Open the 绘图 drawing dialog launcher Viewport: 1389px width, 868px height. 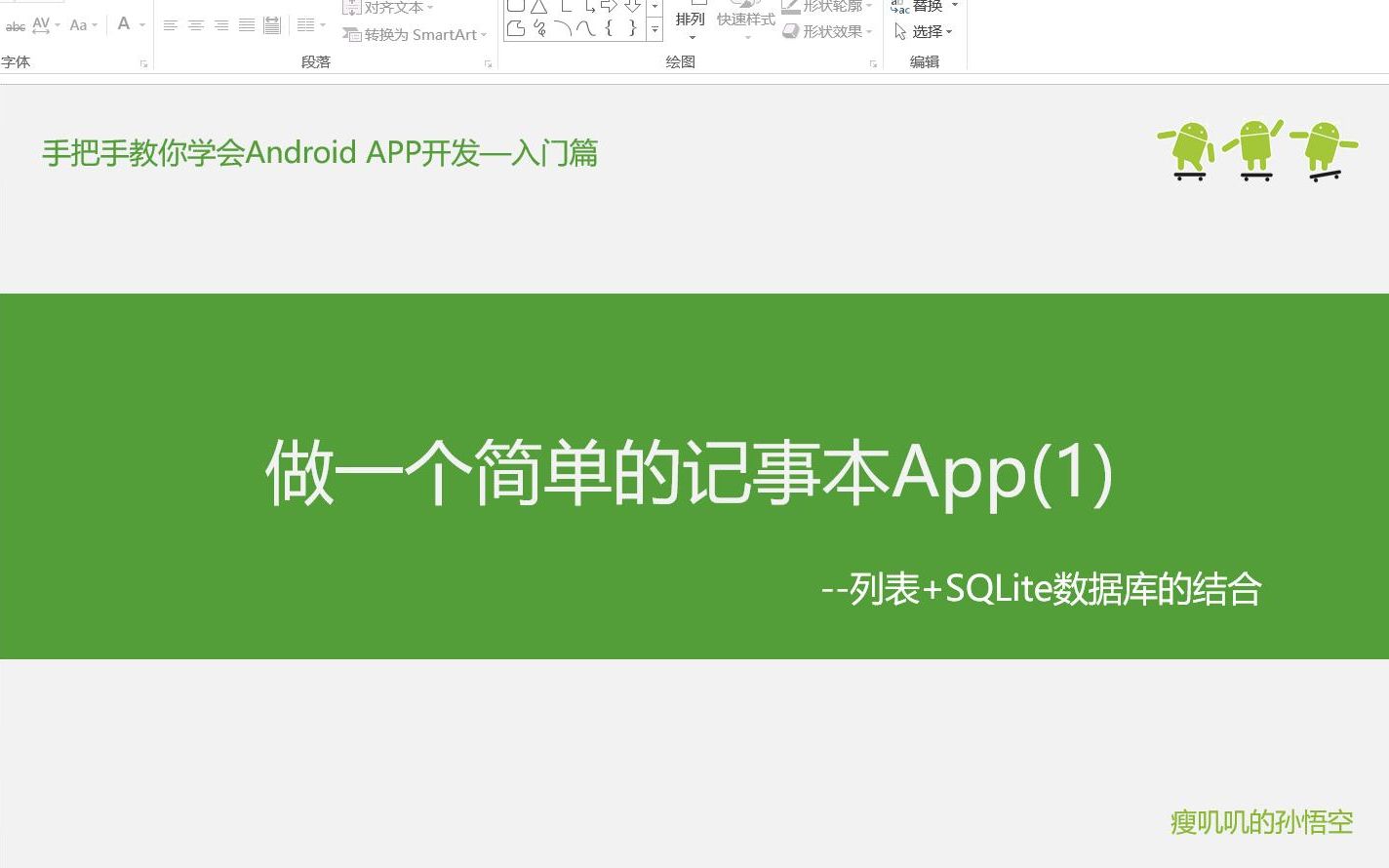(x=873, y=63)
